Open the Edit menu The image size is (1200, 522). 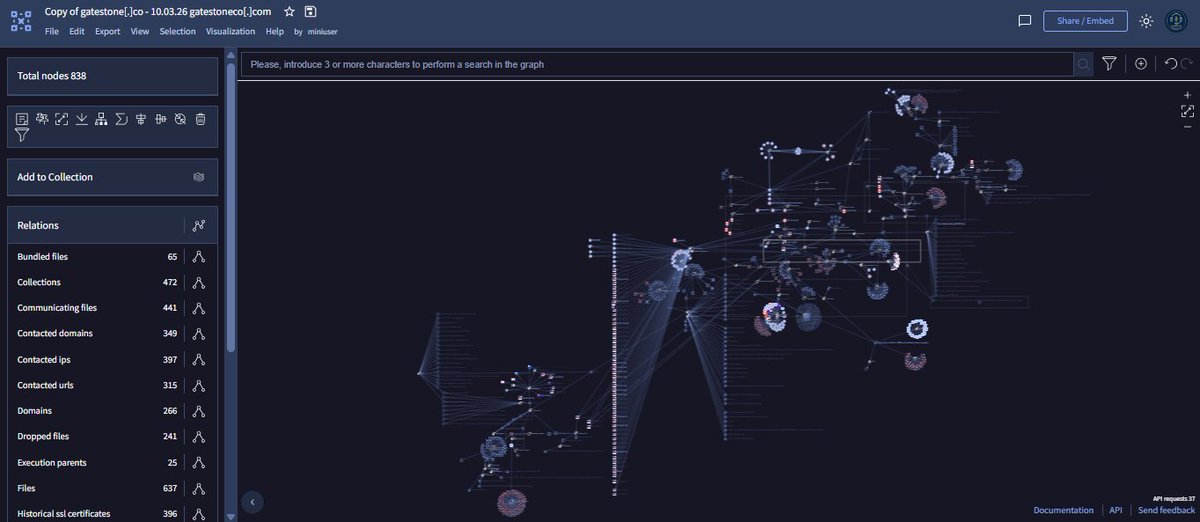coord(77,32)
